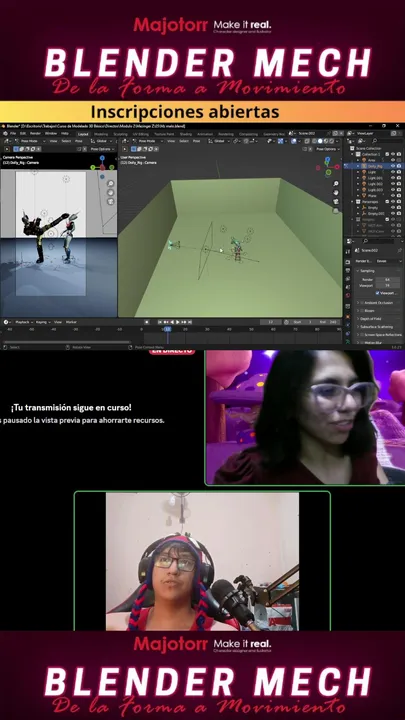405x720 pixels.
Task: Click red X axis of right viewport gizmo
Action: click(337, 167)
